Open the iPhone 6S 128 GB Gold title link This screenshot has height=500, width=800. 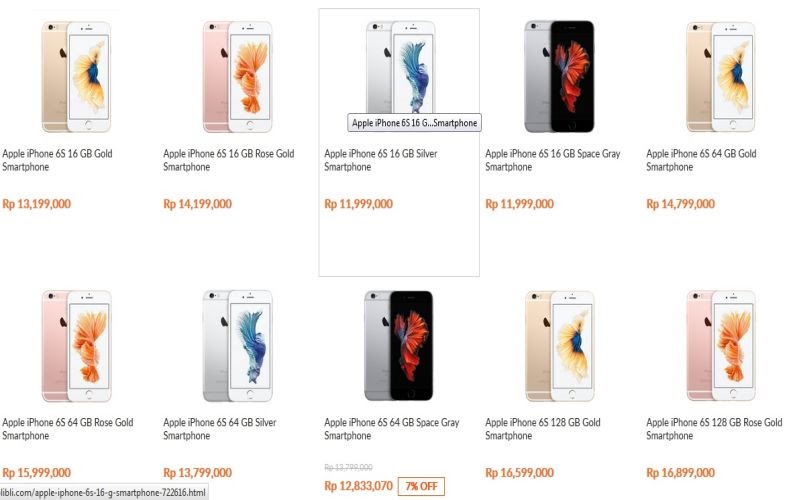[542, 429]
